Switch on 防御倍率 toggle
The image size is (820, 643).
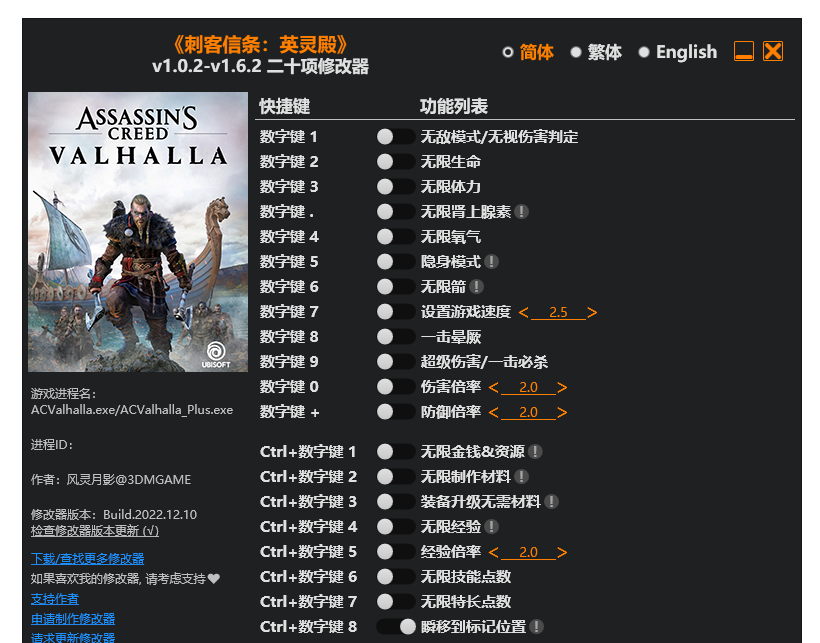point(396,412)
